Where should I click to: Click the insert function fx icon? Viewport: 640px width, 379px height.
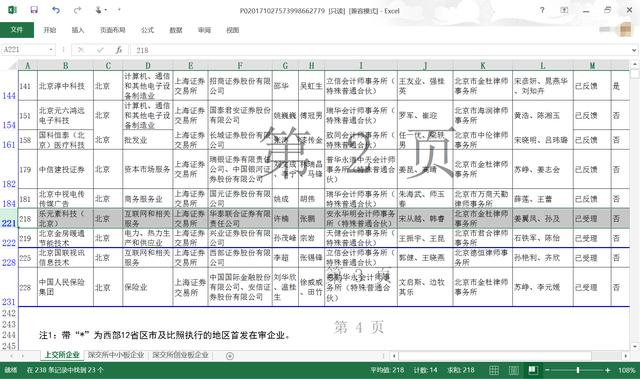pos(119,50)
